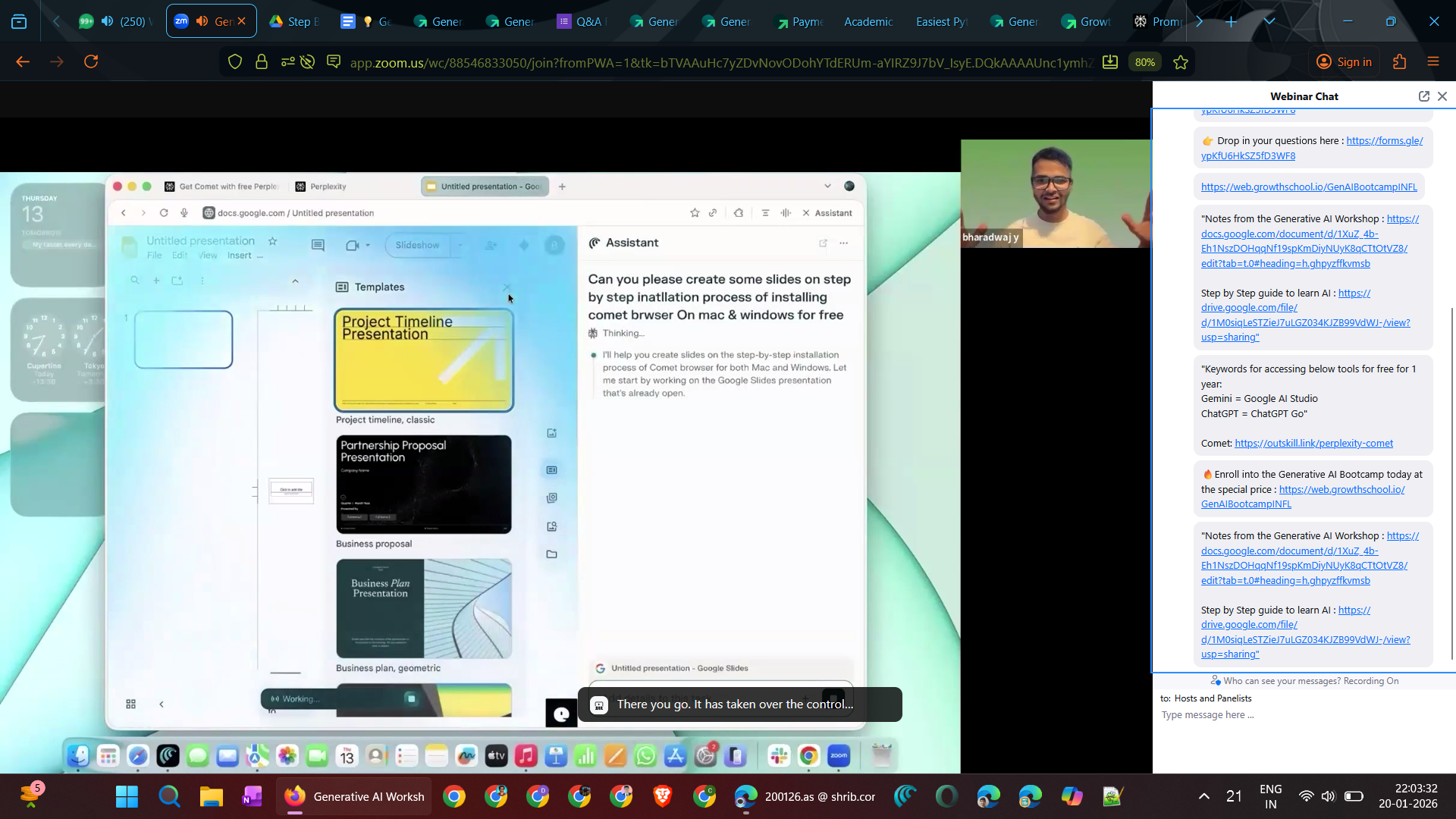Viewport: 1456px width, 819px height.
Task: Reload the current page
Action: point(91,62)
